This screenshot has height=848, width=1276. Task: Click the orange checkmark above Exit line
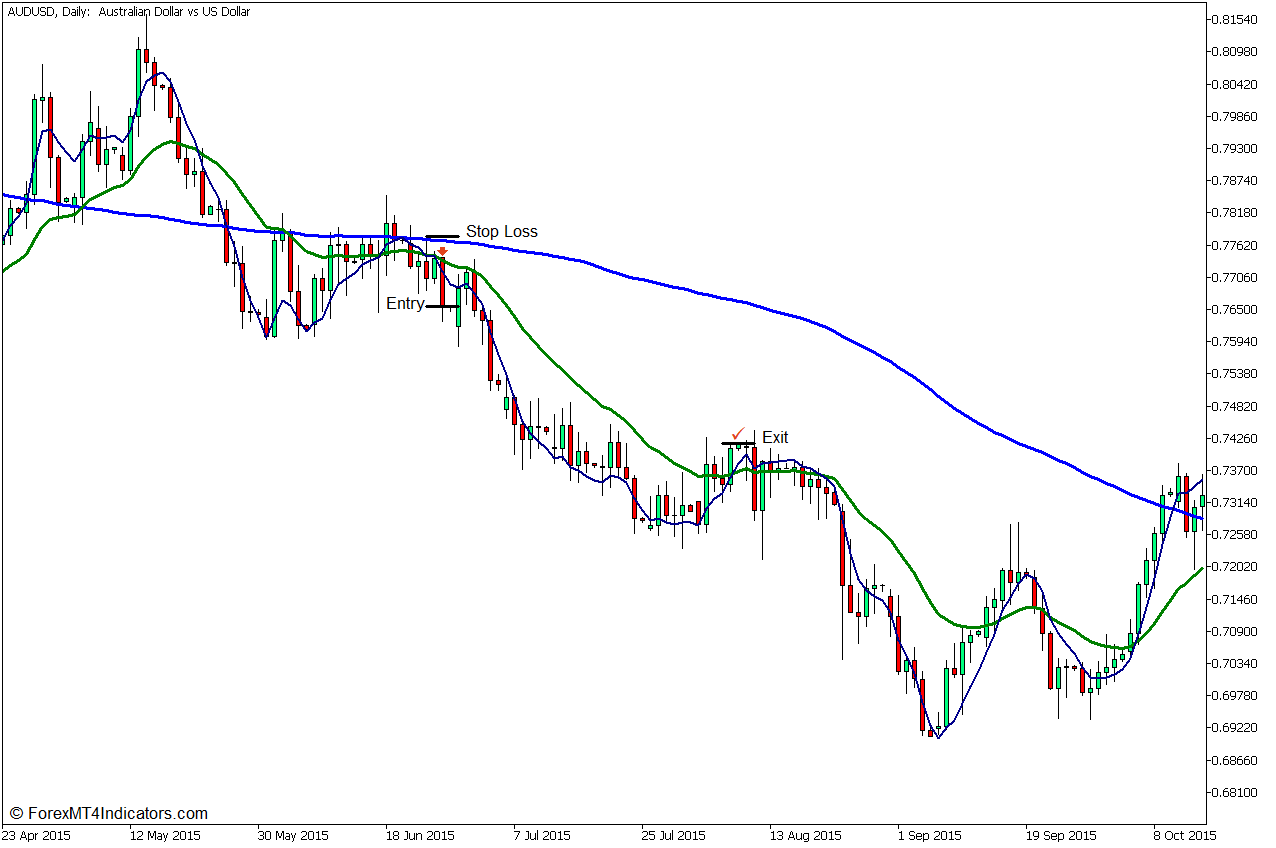(738, 433)
